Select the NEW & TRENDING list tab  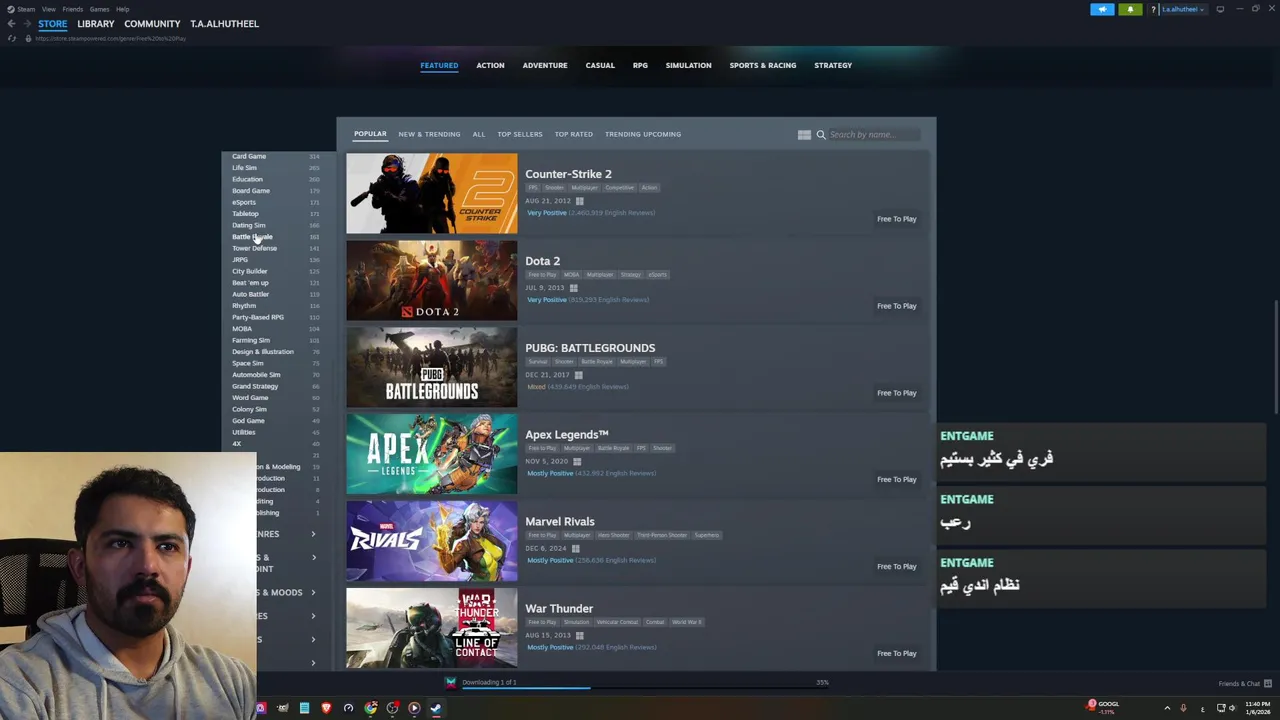429,134
